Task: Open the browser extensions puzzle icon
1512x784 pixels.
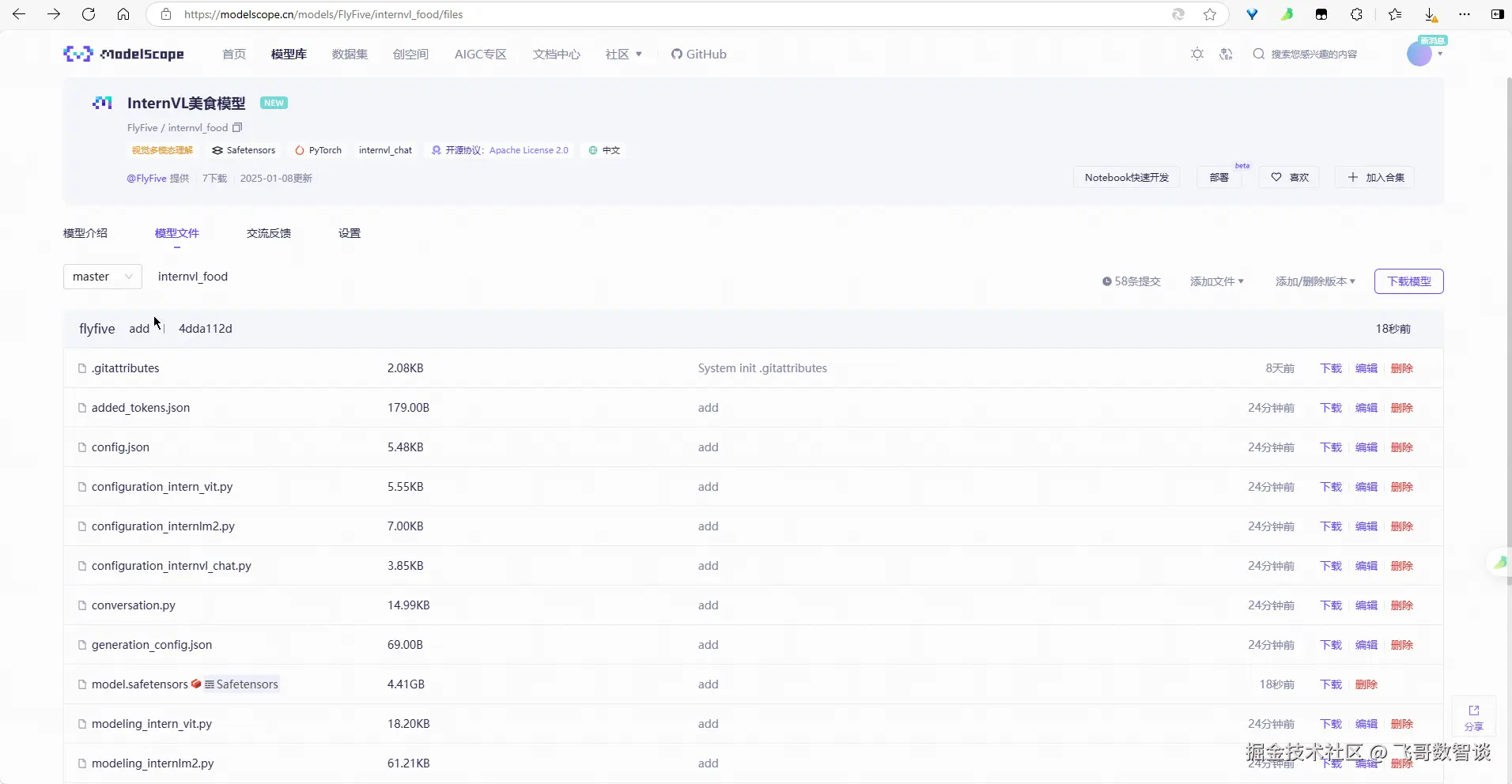Action: coord(1356,14)
